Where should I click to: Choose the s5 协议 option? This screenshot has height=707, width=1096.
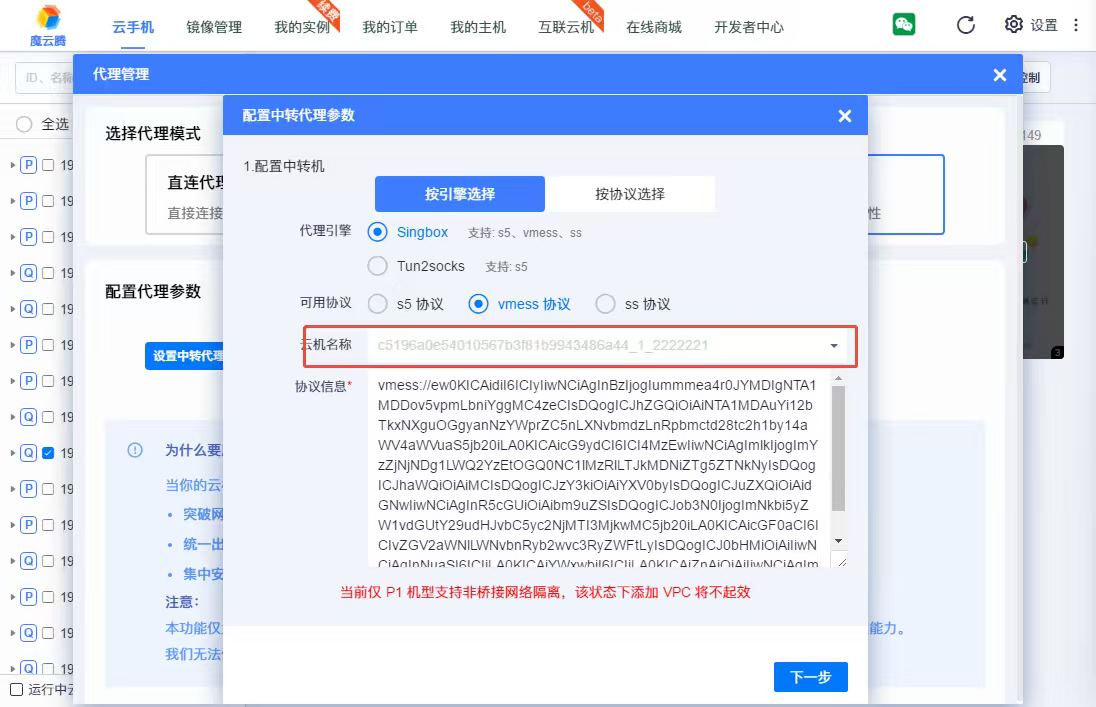(377, 304)
